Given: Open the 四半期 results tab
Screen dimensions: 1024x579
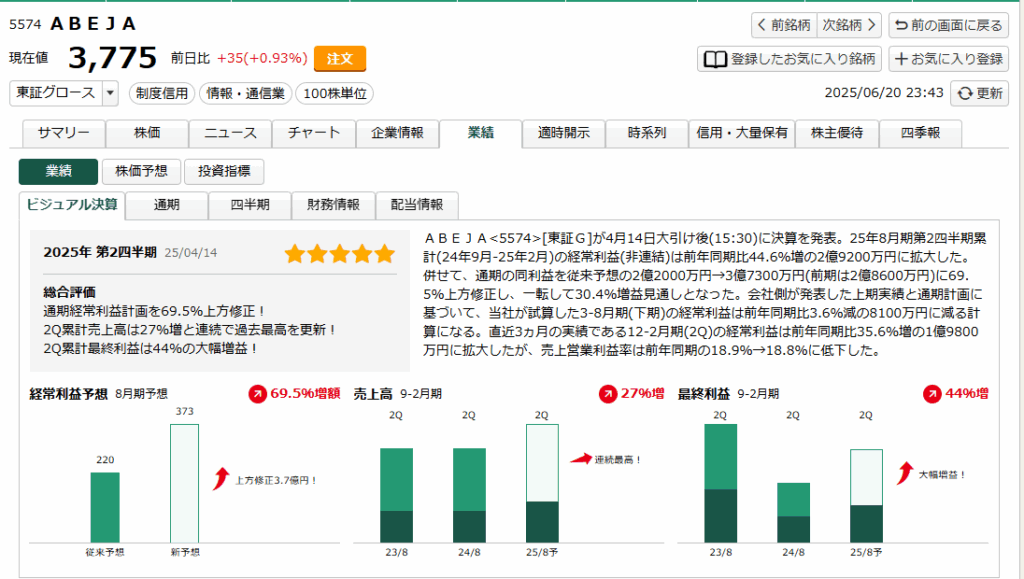Looking at the screenshot, I should click(250, 205).
